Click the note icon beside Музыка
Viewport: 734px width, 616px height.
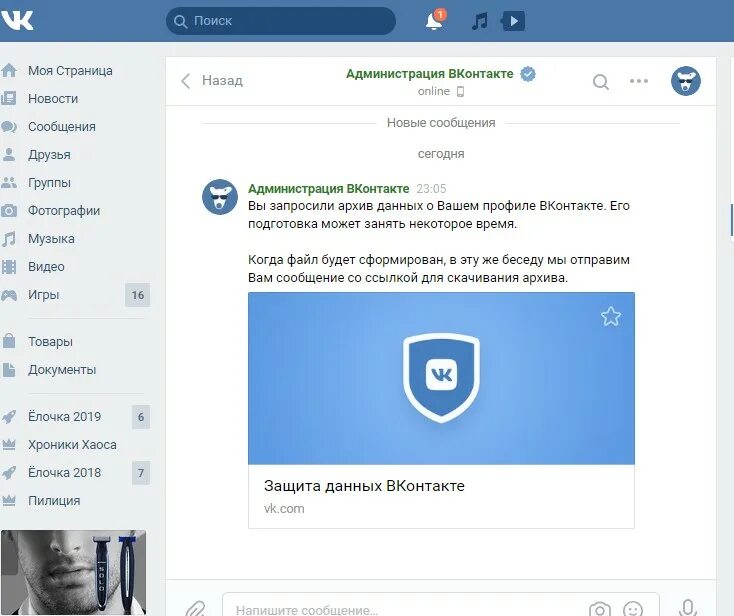coord(9,239)
